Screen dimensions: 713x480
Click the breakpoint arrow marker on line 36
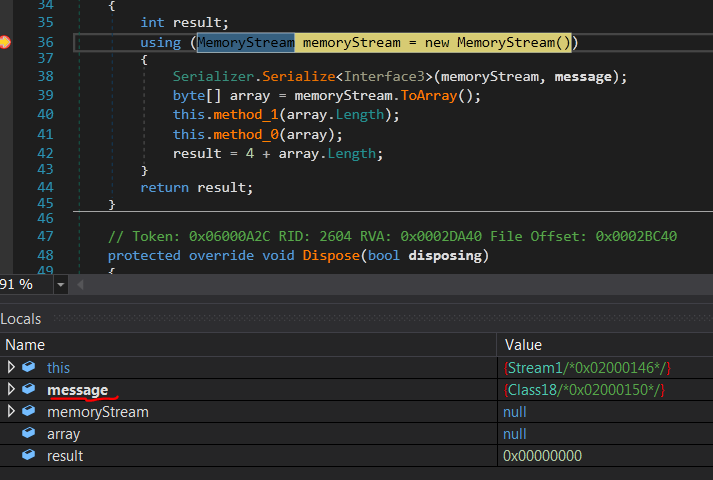[5, 42]
